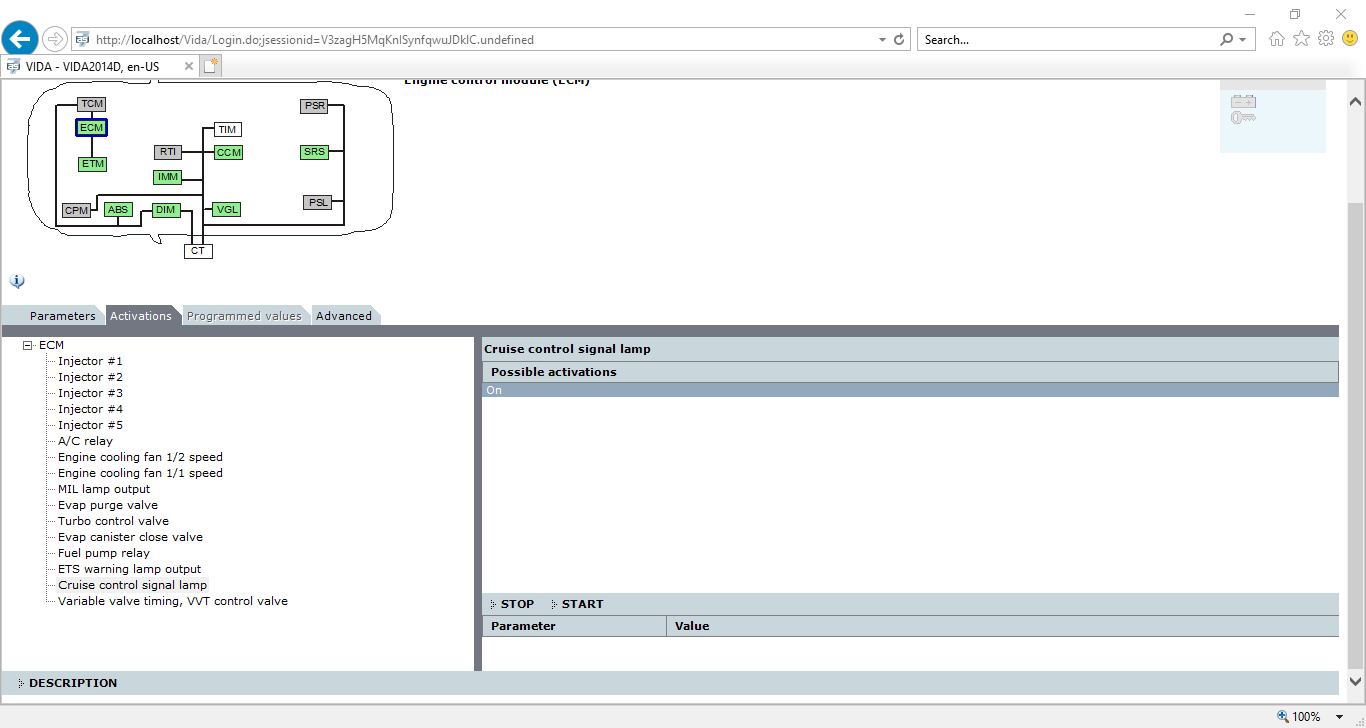
Task: Select Turbo control valve item
Action: (113, 521)
